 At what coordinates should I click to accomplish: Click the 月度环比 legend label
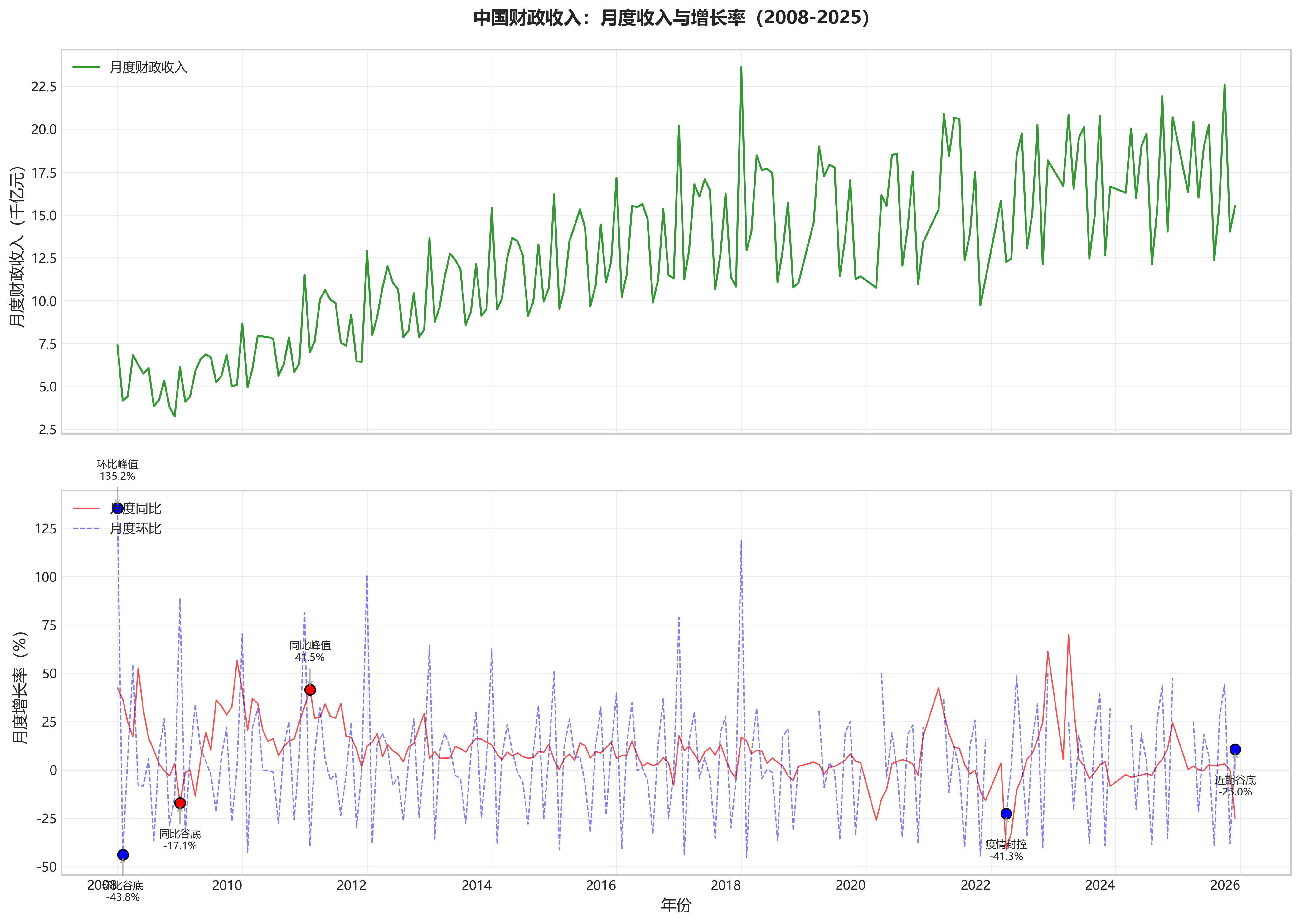(x=135, y=528)
